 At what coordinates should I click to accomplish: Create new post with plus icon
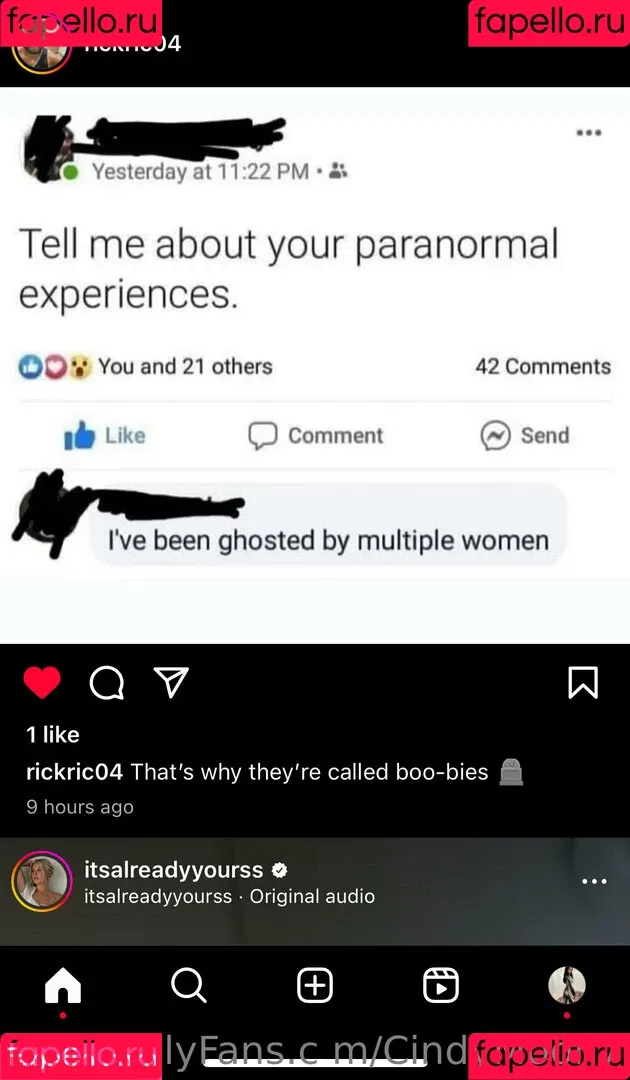pyautogui.click(x=315, y=986)
